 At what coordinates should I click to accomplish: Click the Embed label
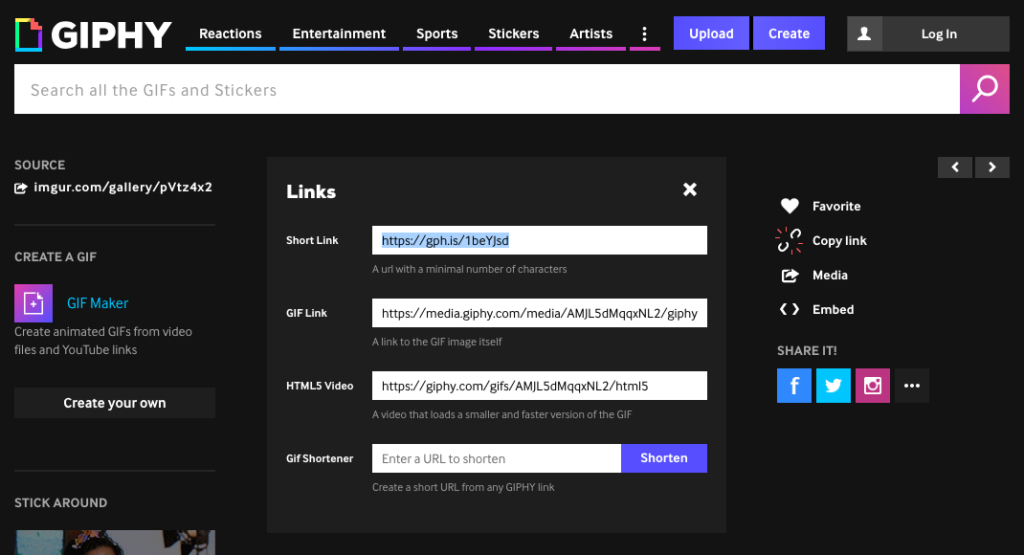tap(833, 309)
